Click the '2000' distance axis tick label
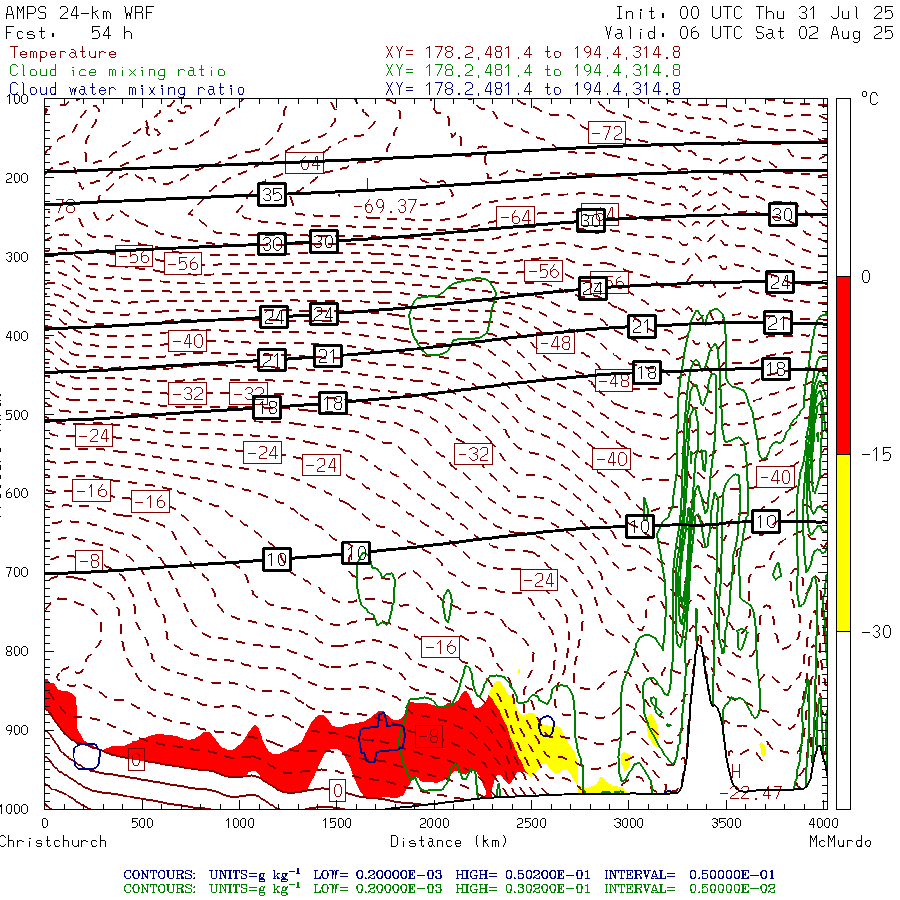The width and height of the screenshot is (900, 900). 434,823
